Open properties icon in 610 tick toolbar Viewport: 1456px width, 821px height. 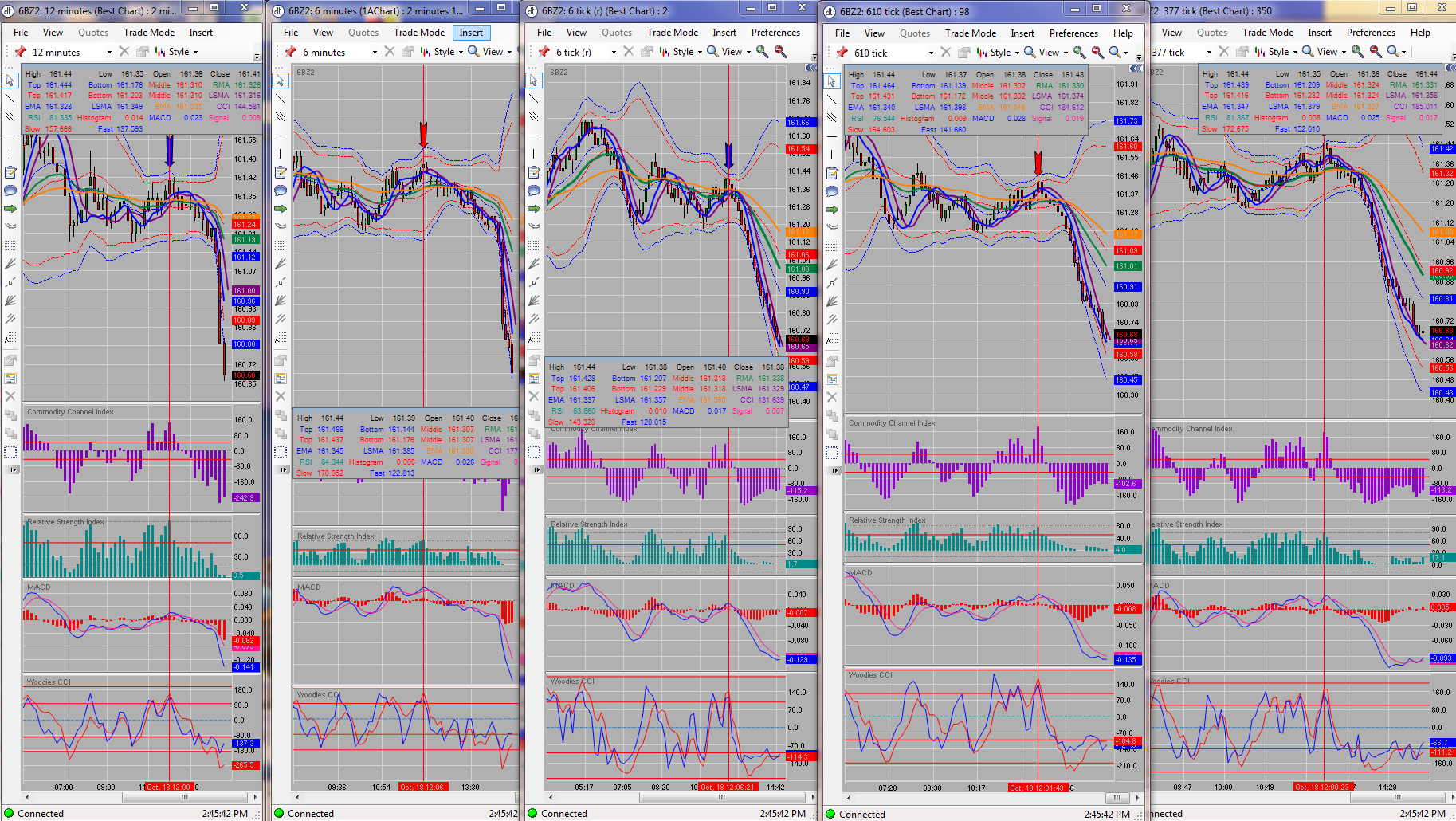pos(963,53)
